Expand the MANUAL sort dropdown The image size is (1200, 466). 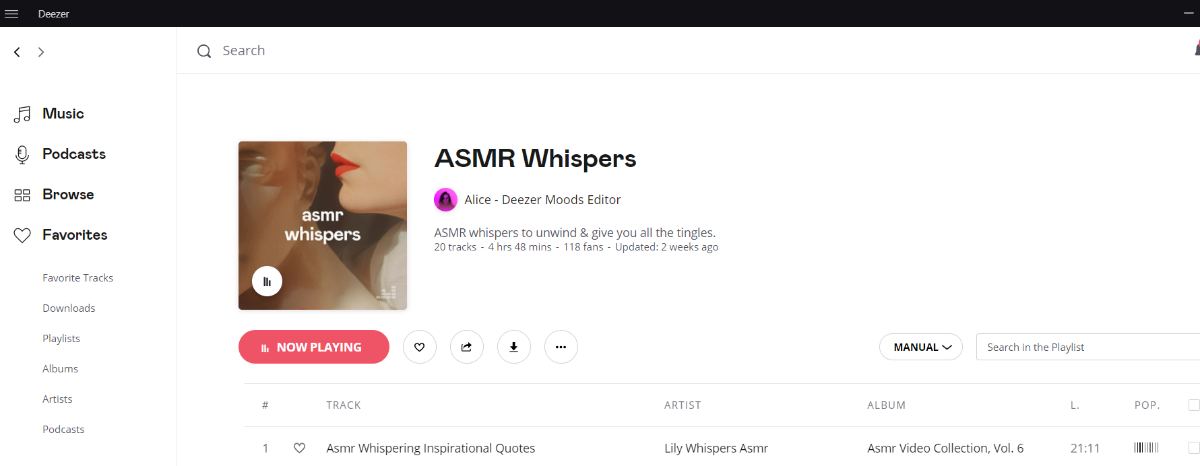[x=921, y=347]
